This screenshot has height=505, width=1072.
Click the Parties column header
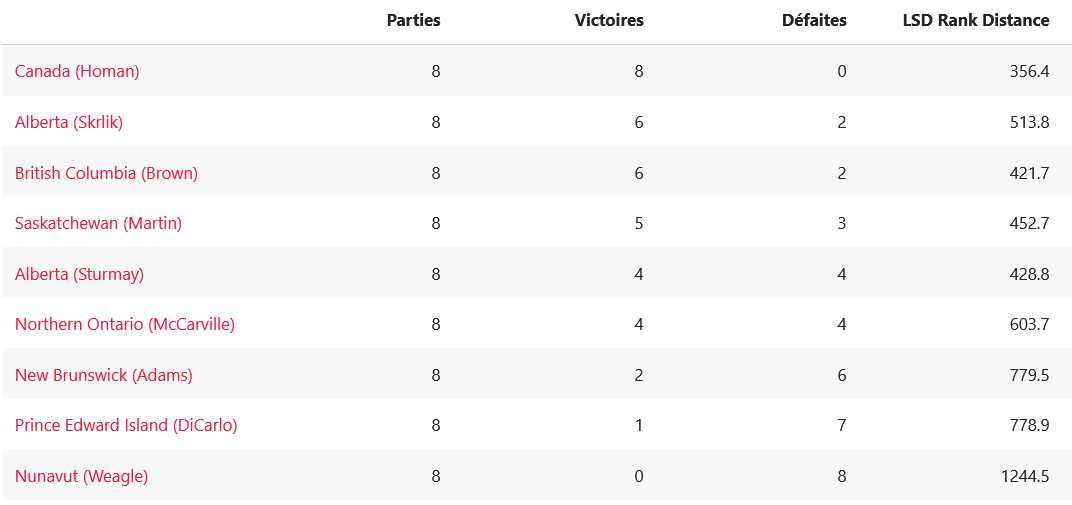413,20
